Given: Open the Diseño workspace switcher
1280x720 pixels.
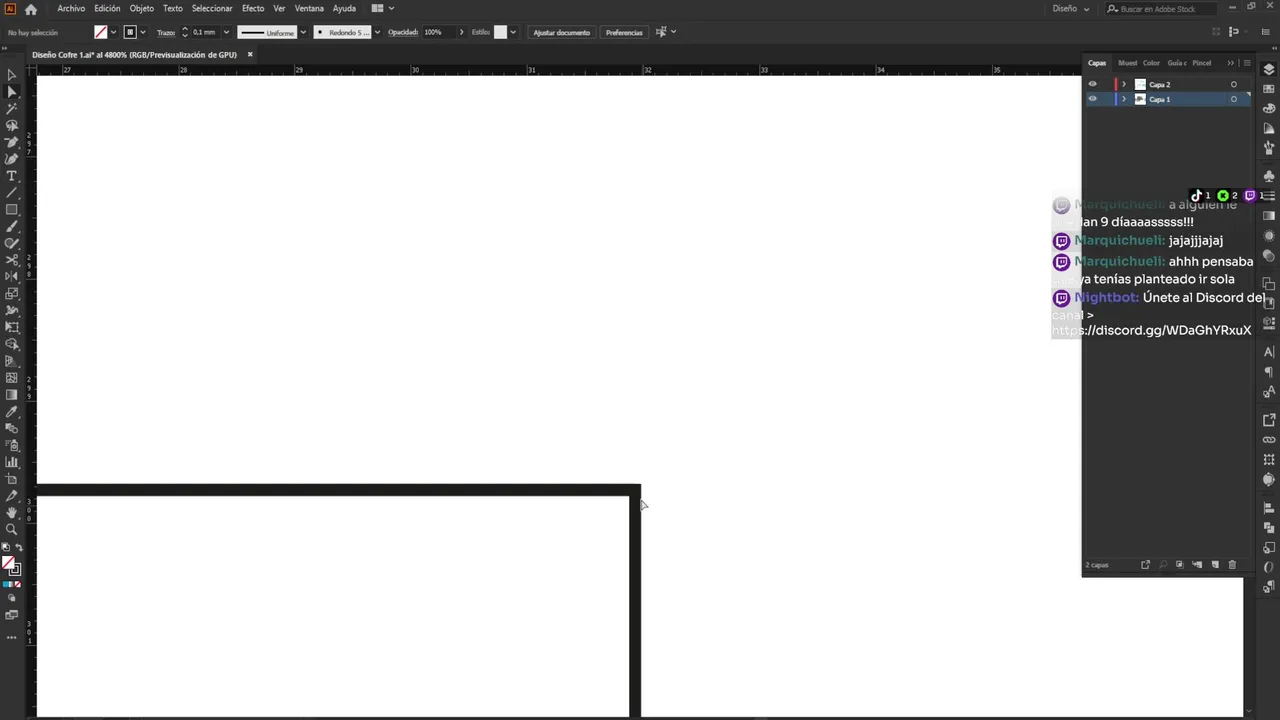Looking at the screenshot, I should (x=1070, y=9).
